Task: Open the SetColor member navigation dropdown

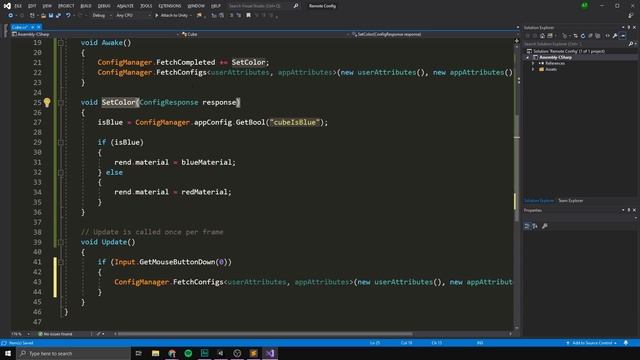Action: (x=435, y=34)
